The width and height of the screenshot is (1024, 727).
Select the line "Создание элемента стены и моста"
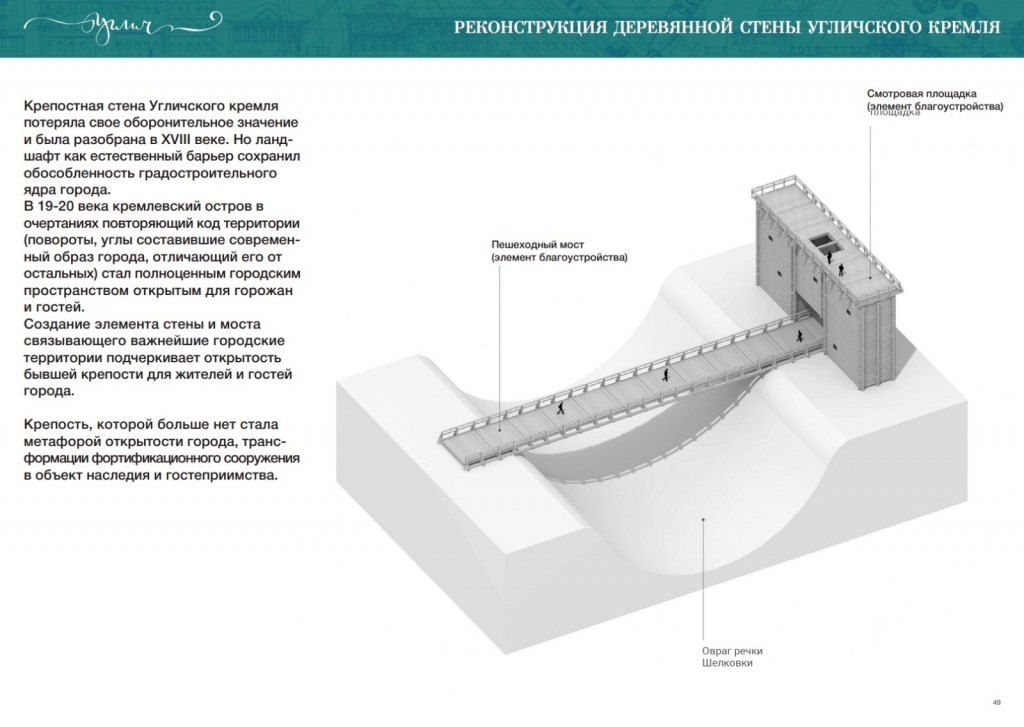tap(142, 324)
